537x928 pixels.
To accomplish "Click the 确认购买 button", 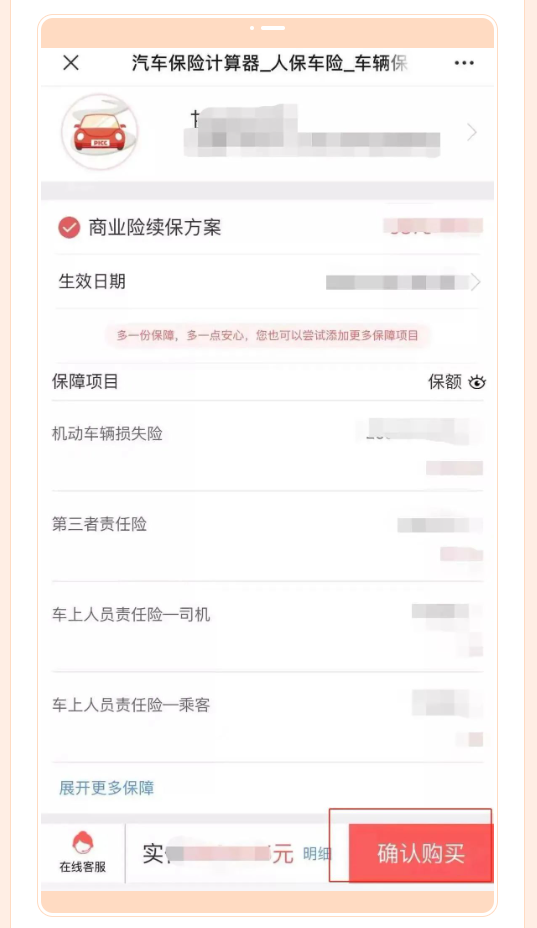I will 420,853.
